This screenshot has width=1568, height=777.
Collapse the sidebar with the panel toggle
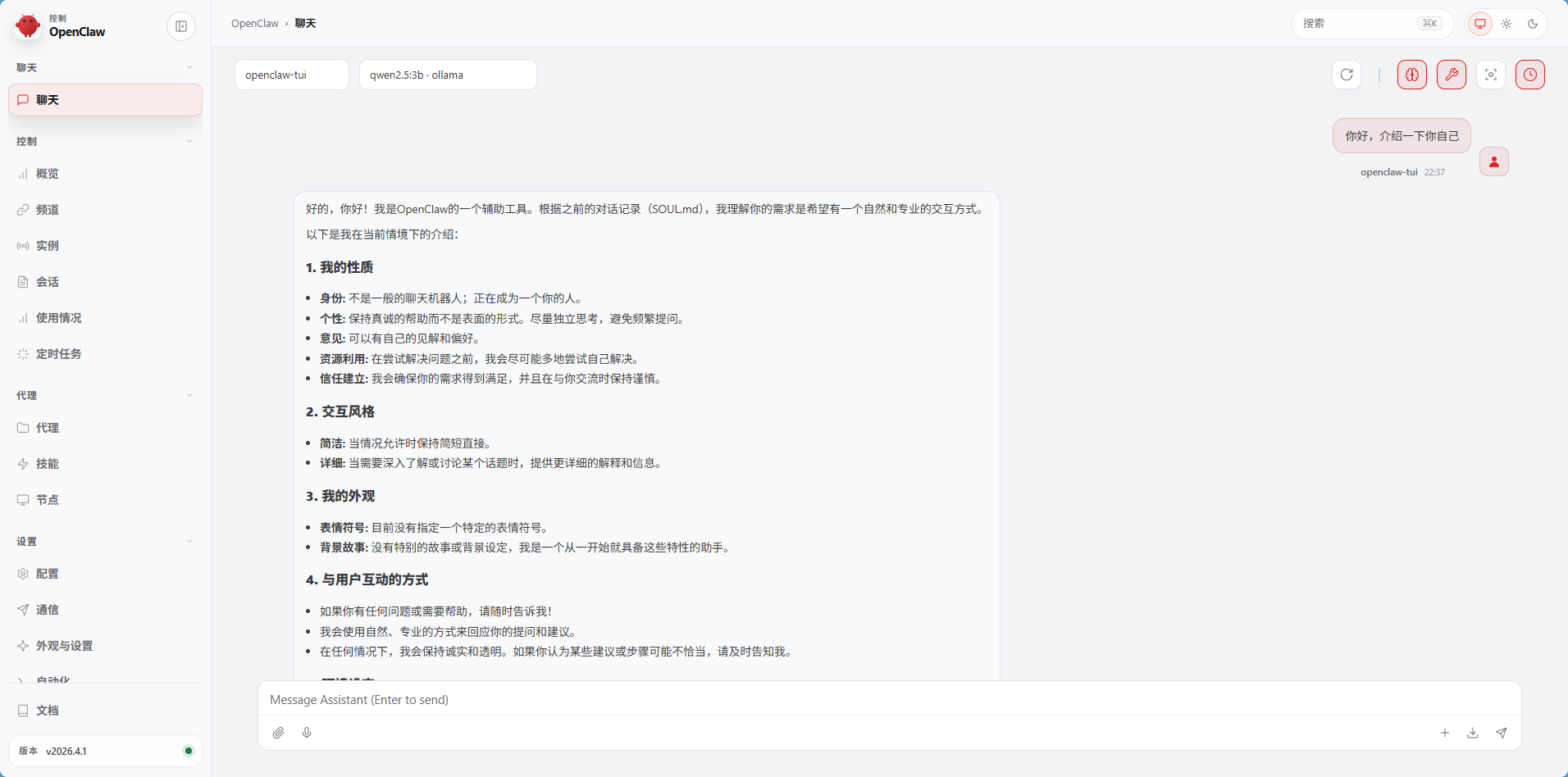pyautogui.click(x=180, y=25)
